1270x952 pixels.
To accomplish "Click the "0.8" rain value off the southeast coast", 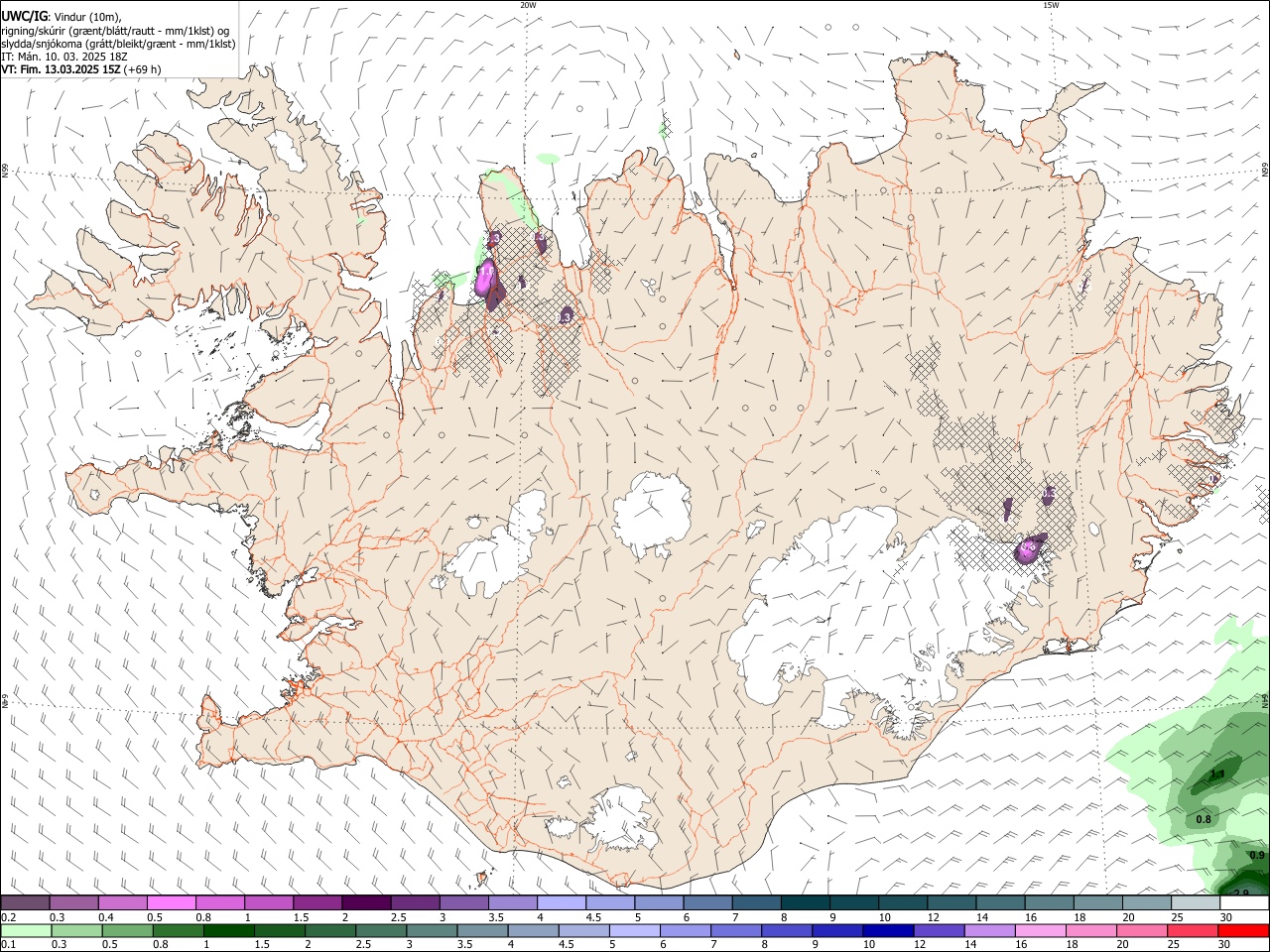I will pos(1204,819).
